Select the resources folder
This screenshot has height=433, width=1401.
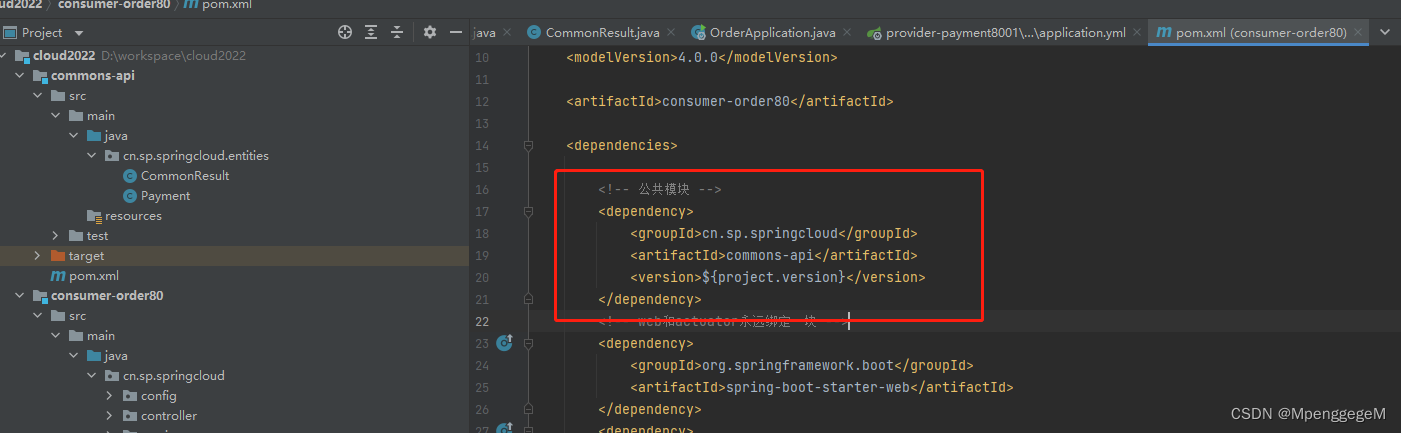(x=133, y=216)
